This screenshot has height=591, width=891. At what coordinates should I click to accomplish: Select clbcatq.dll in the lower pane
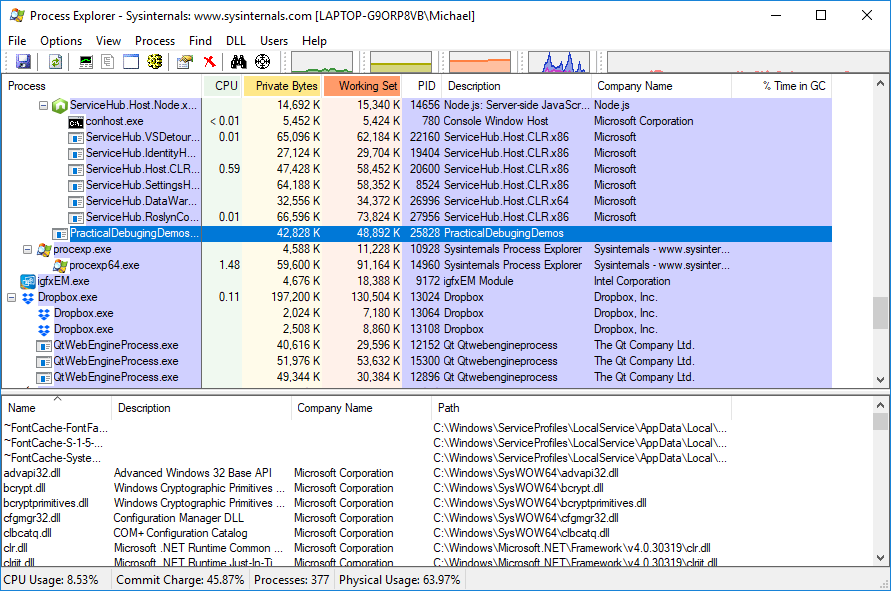[x=27, y=534]
